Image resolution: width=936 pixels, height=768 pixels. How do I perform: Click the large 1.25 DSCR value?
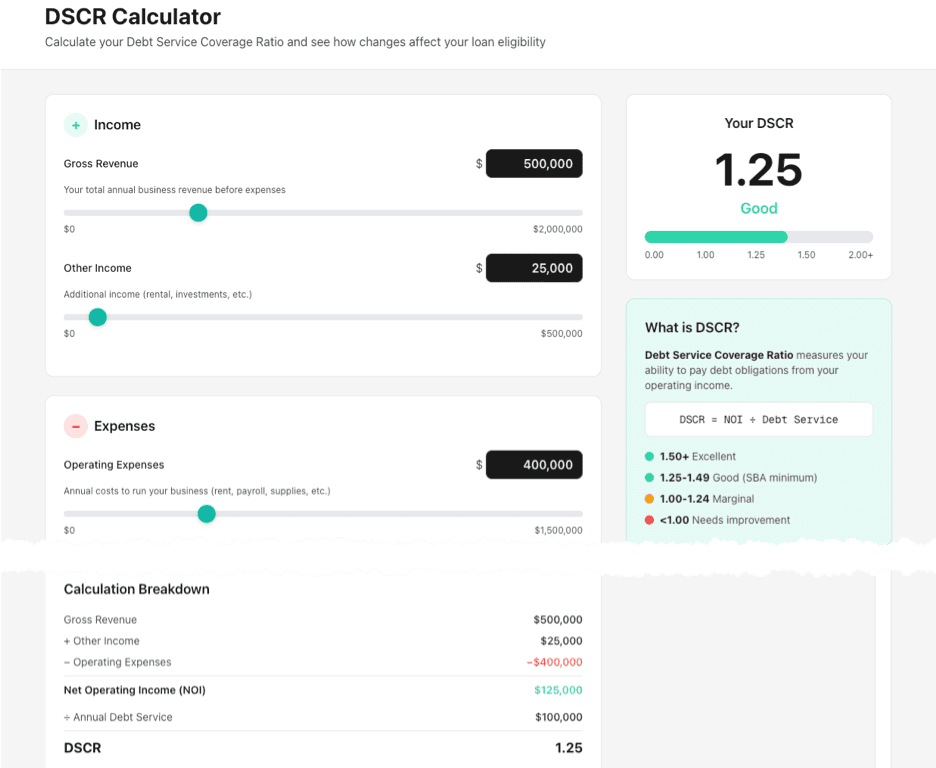click(x=758, y=171)
